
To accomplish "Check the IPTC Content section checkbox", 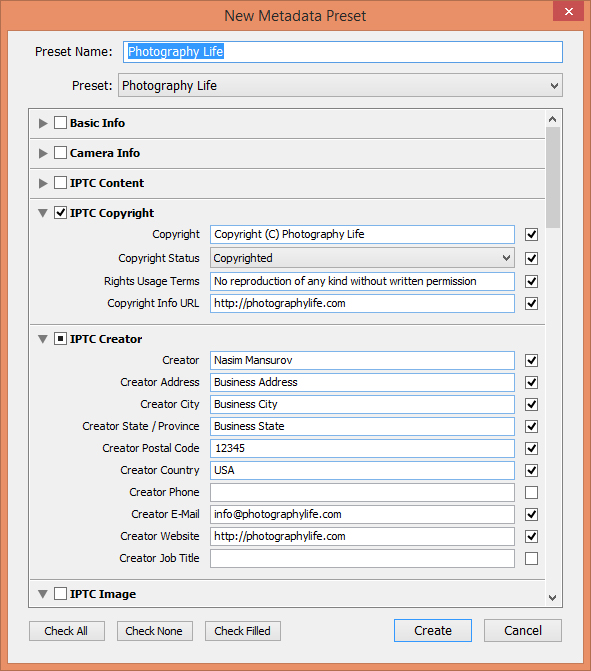I will pos(60,183).
